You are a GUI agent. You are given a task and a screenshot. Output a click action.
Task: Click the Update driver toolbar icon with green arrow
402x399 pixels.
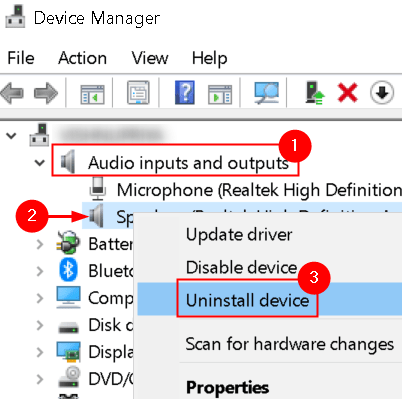(x=314, y=93)
